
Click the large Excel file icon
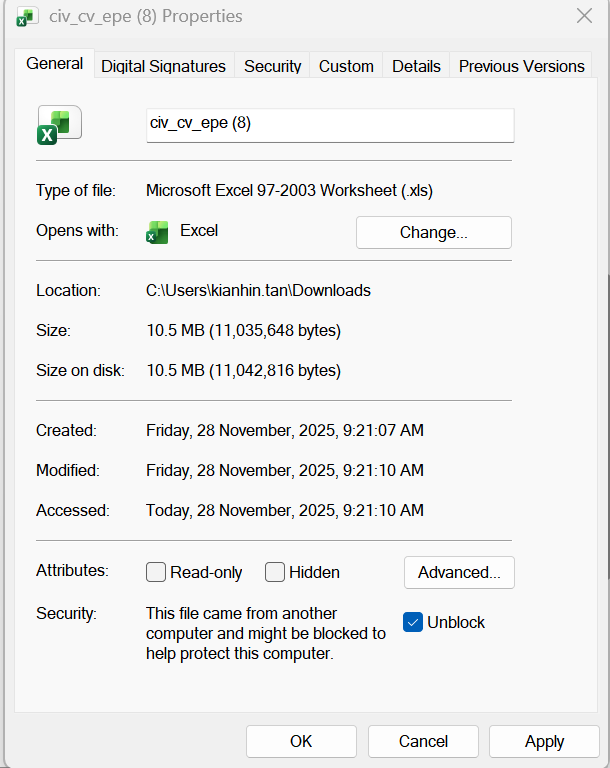[x=59, y=126]
